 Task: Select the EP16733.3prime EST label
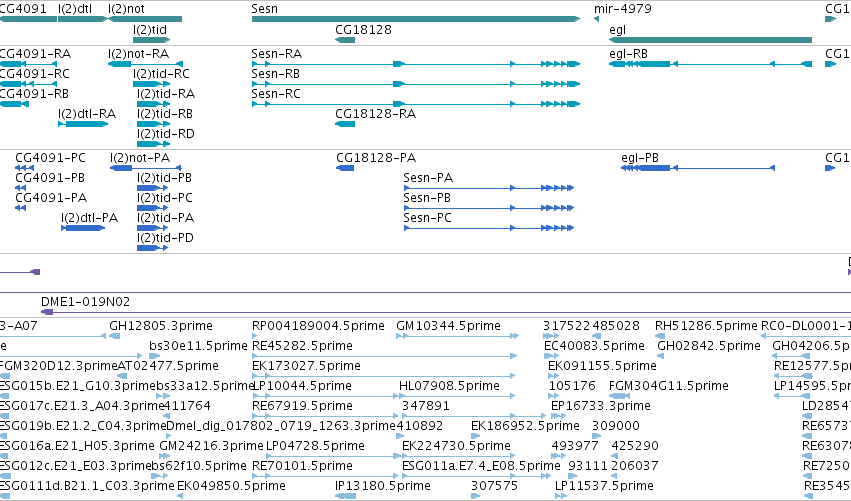click(600, 407)
